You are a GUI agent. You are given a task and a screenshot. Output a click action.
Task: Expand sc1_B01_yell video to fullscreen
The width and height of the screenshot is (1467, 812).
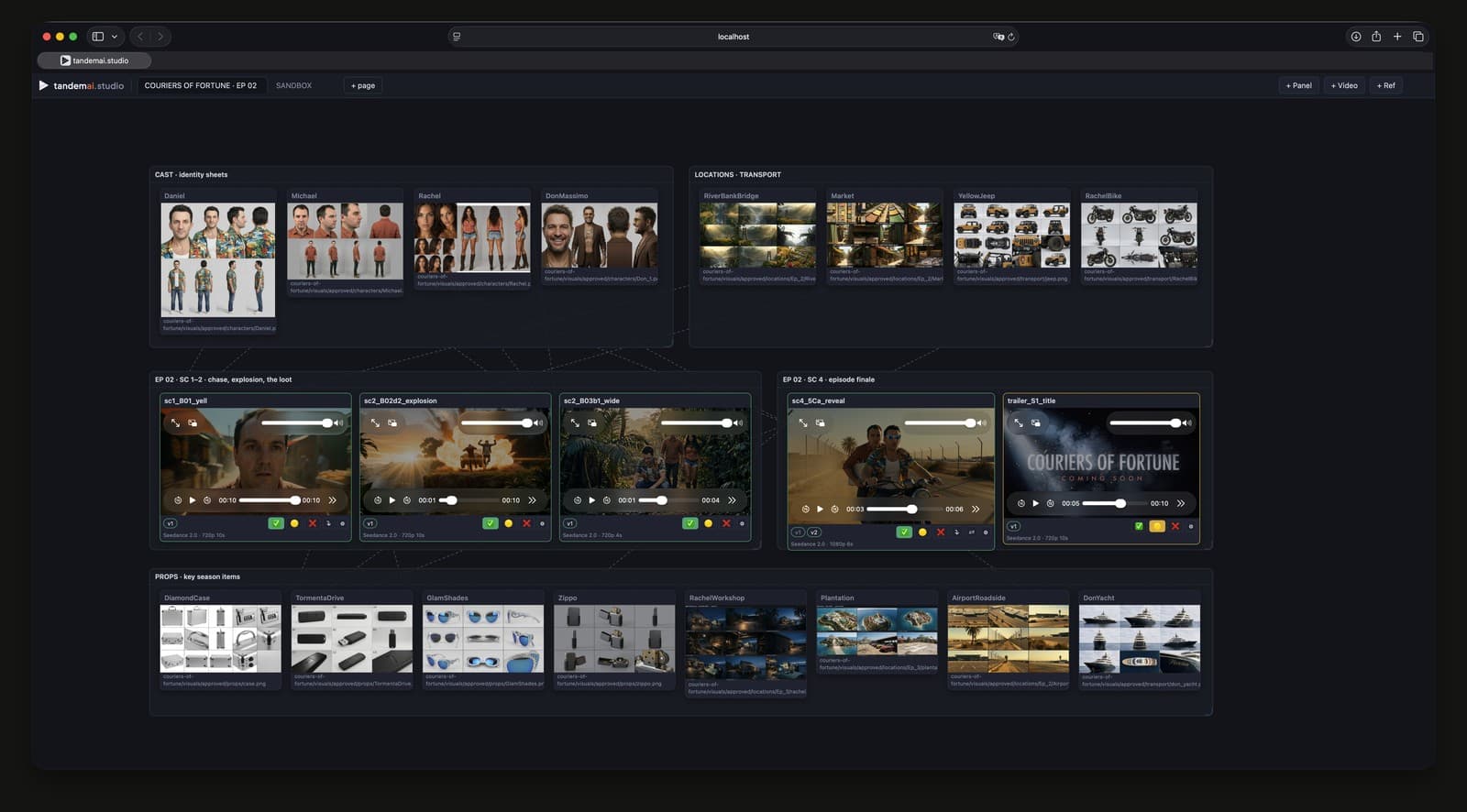(x=175, y=422)
